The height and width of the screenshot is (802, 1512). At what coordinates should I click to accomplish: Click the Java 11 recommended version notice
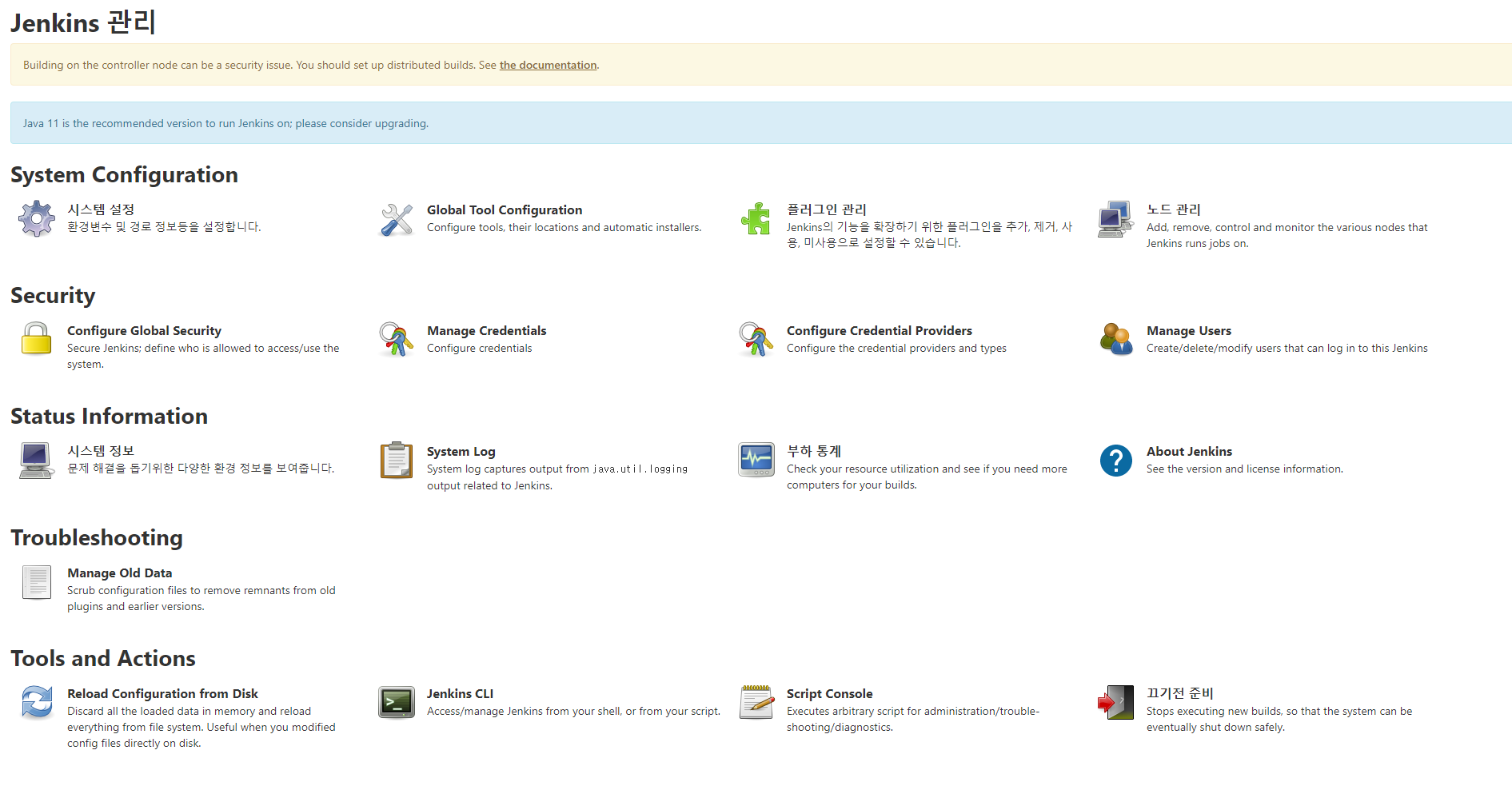point(760,123)
